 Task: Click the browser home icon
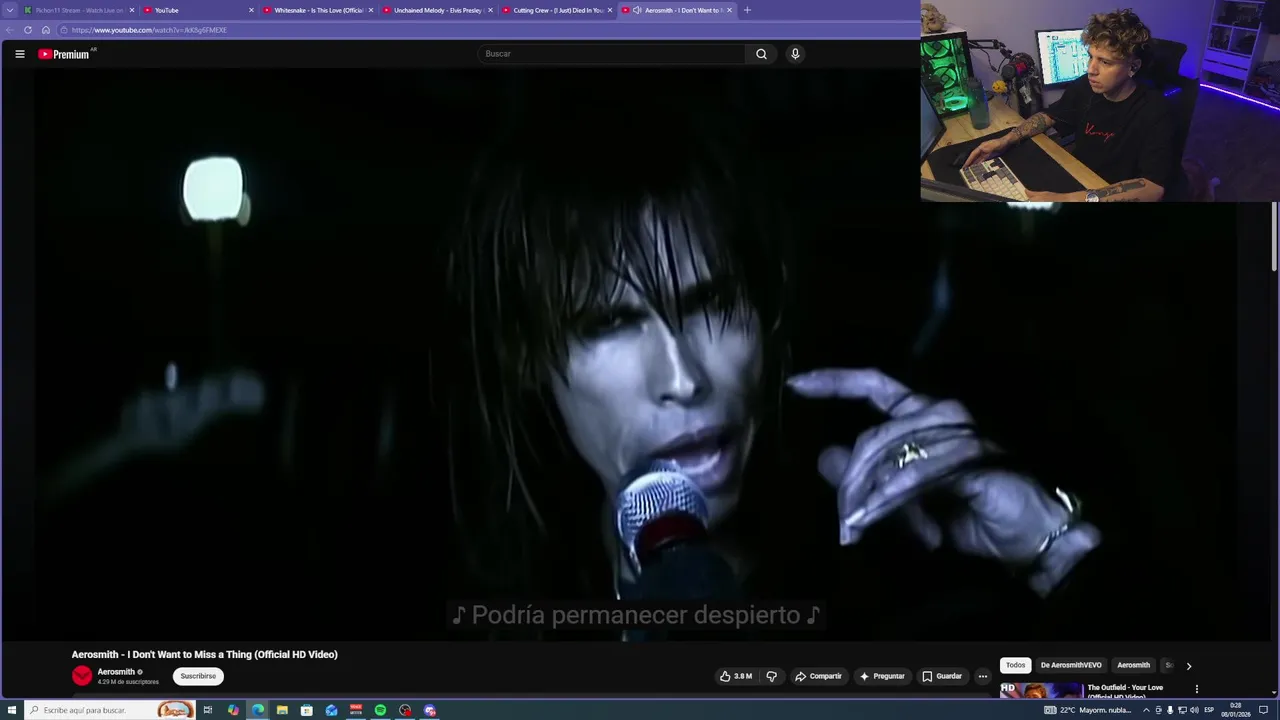click(45, 30)
